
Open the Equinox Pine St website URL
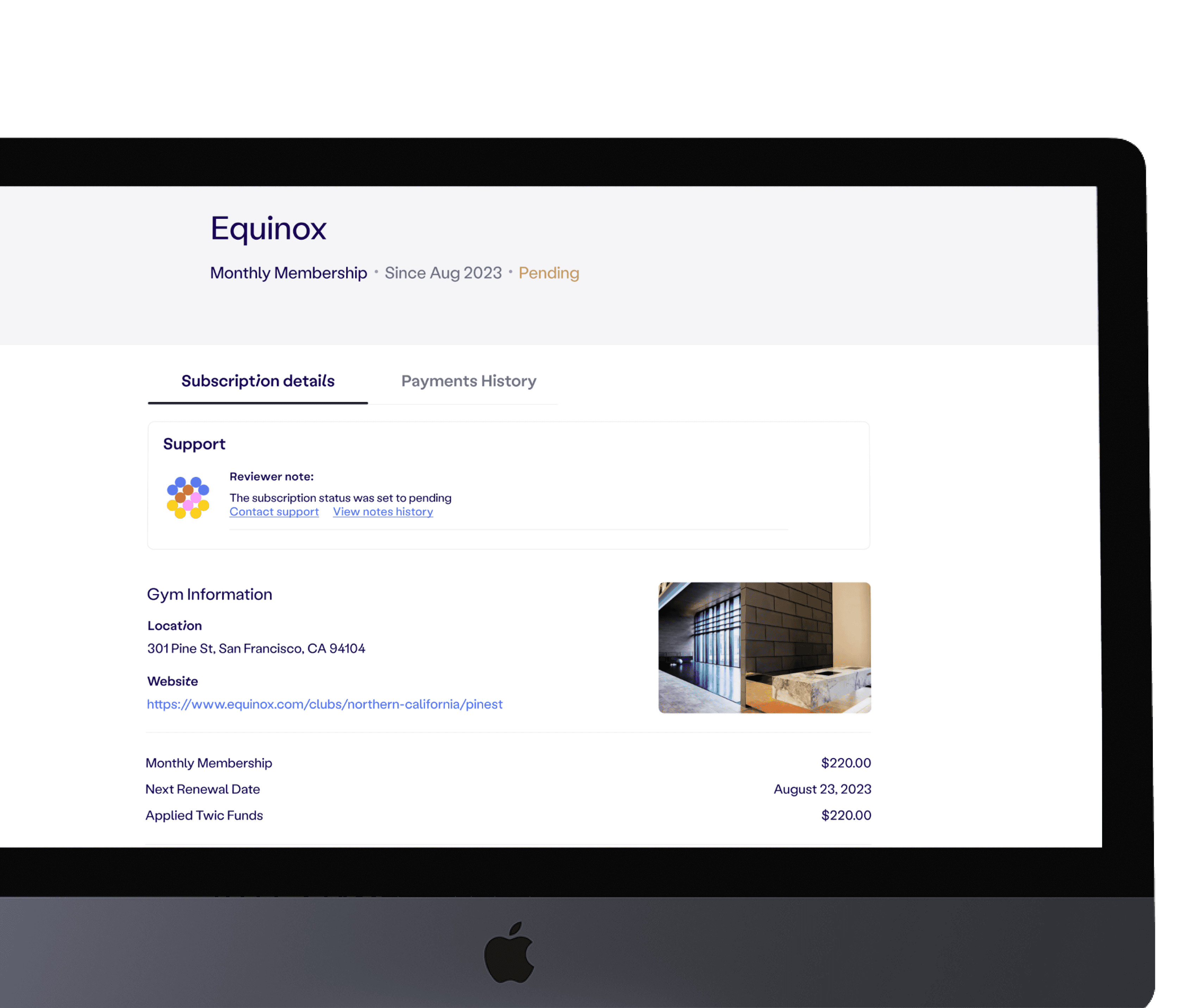click(324, 704)
